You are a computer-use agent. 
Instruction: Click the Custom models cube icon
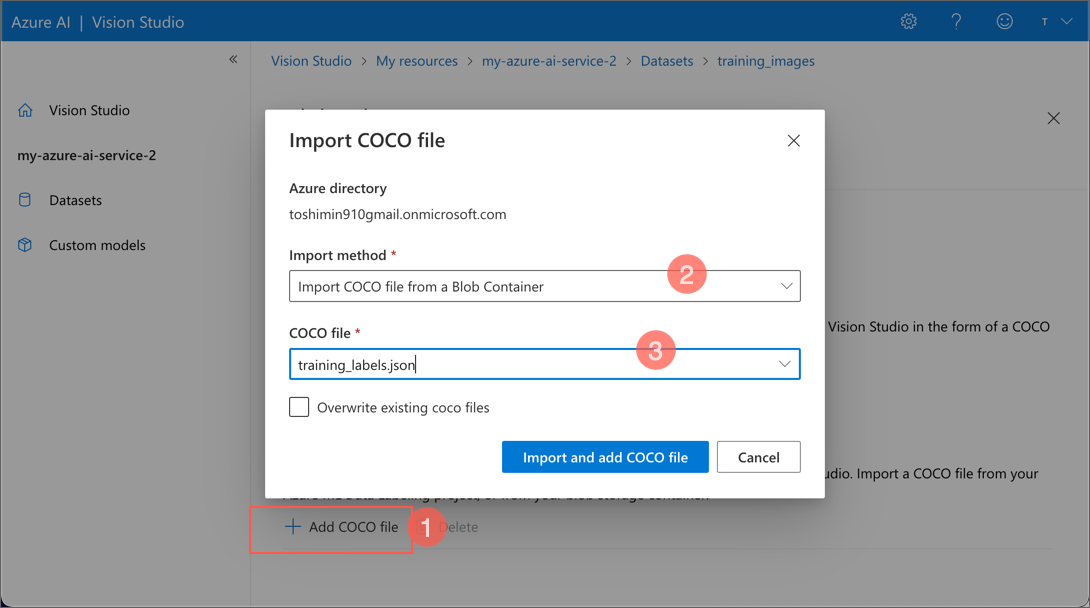[25, 245]
